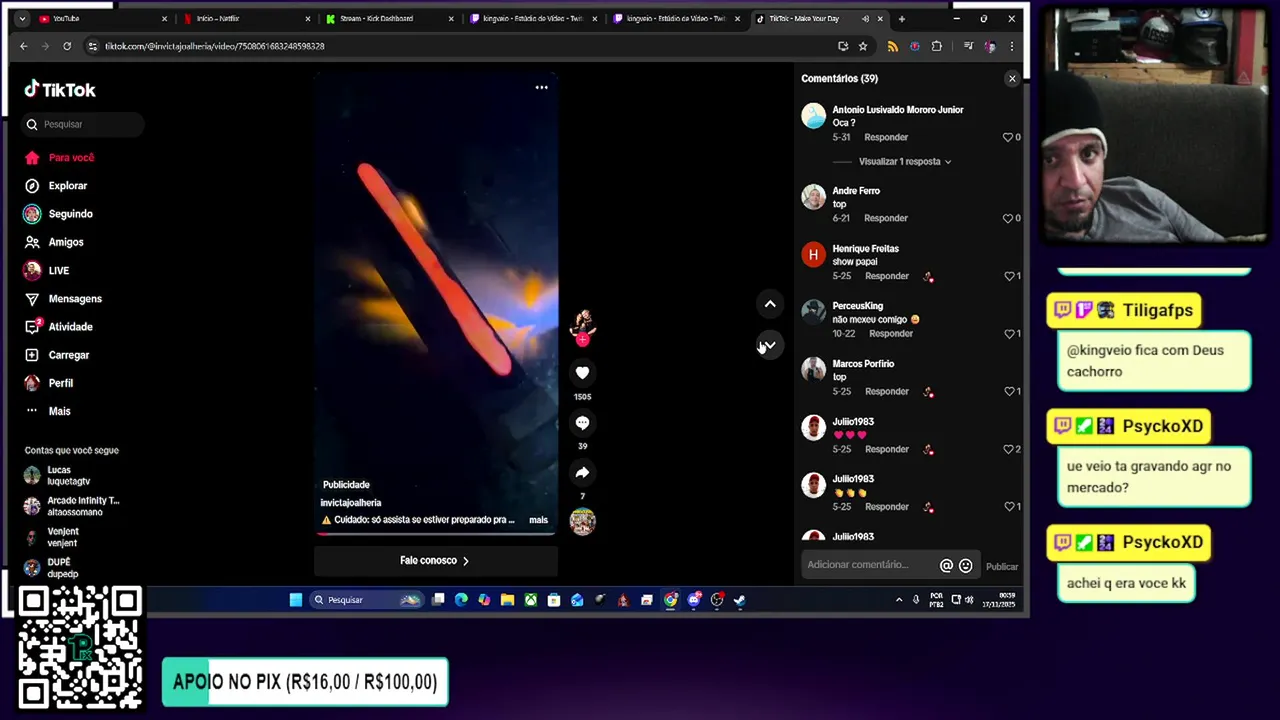Open the emoji picker in comment box
The width and height of the screenshot is (1280, 720).
tap(965, 565)
